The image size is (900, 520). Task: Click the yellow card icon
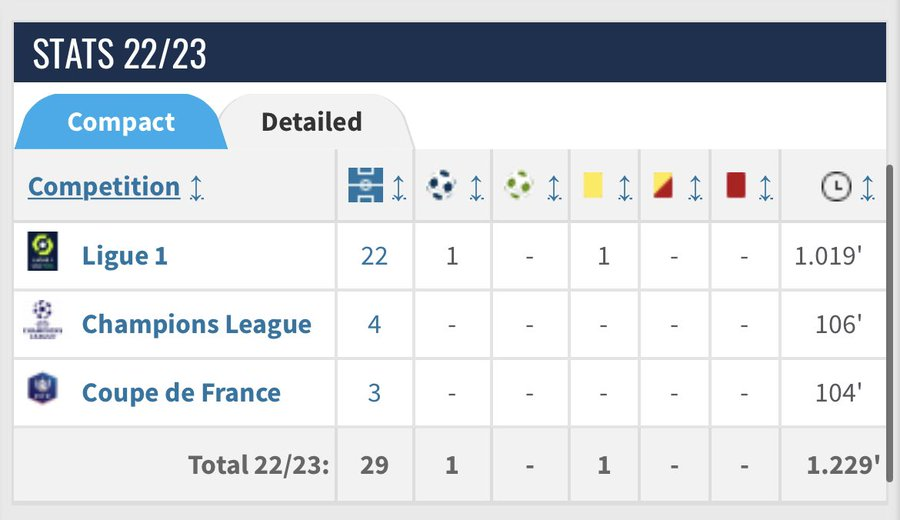click(x=592, y=186)
